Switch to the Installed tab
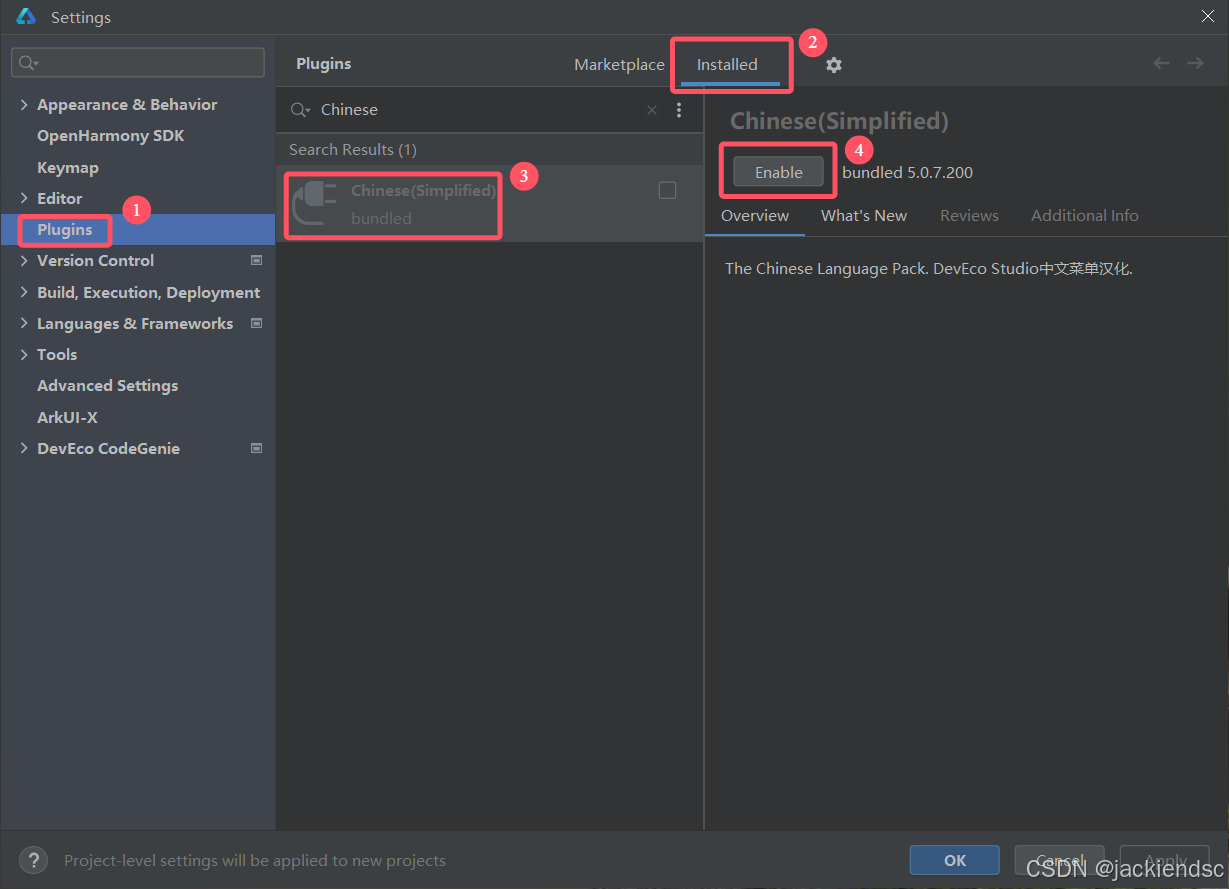 727,64
